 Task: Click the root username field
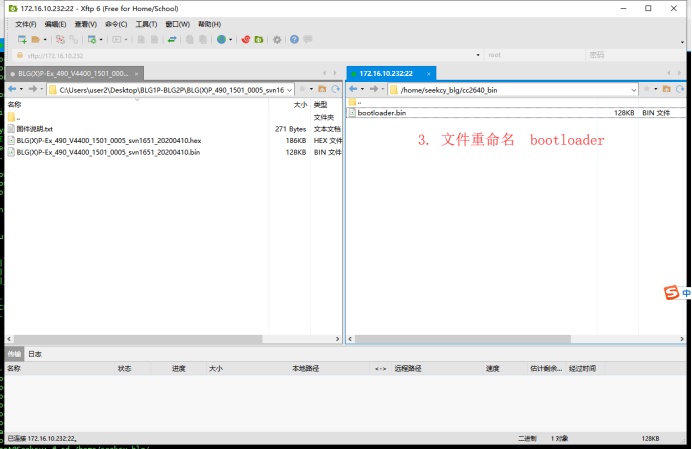(534, 55)
